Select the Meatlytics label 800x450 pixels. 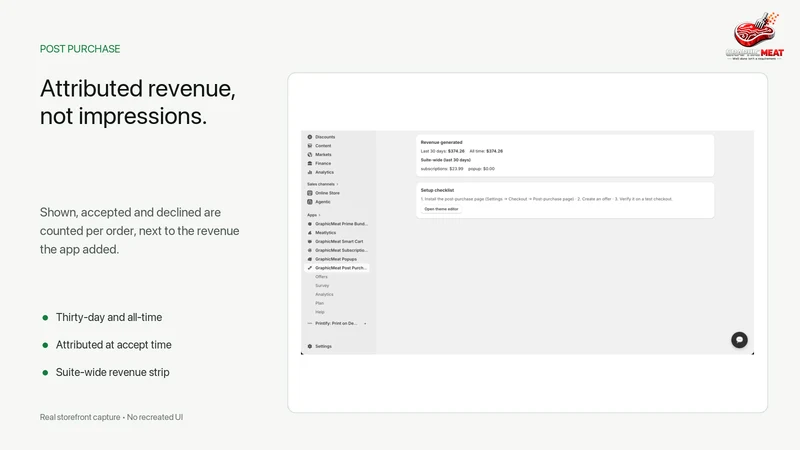tap(326, 233)
